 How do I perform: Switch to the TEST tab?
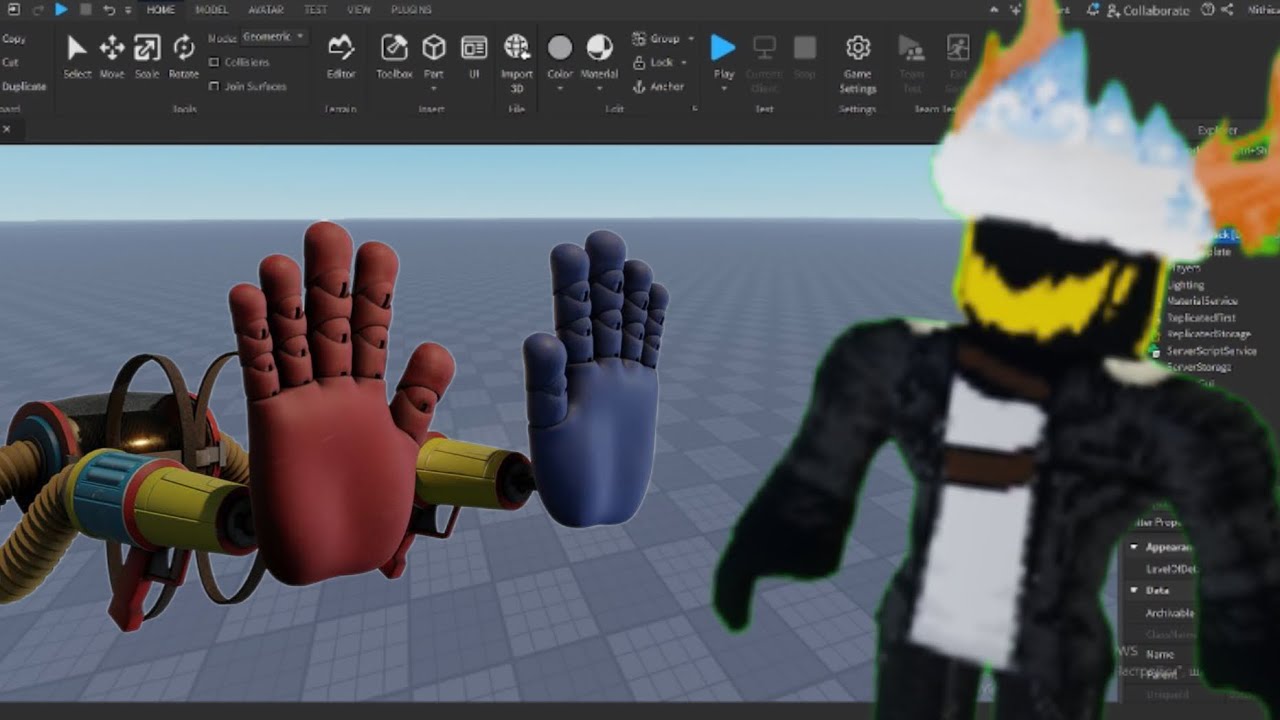click(315, 9)
